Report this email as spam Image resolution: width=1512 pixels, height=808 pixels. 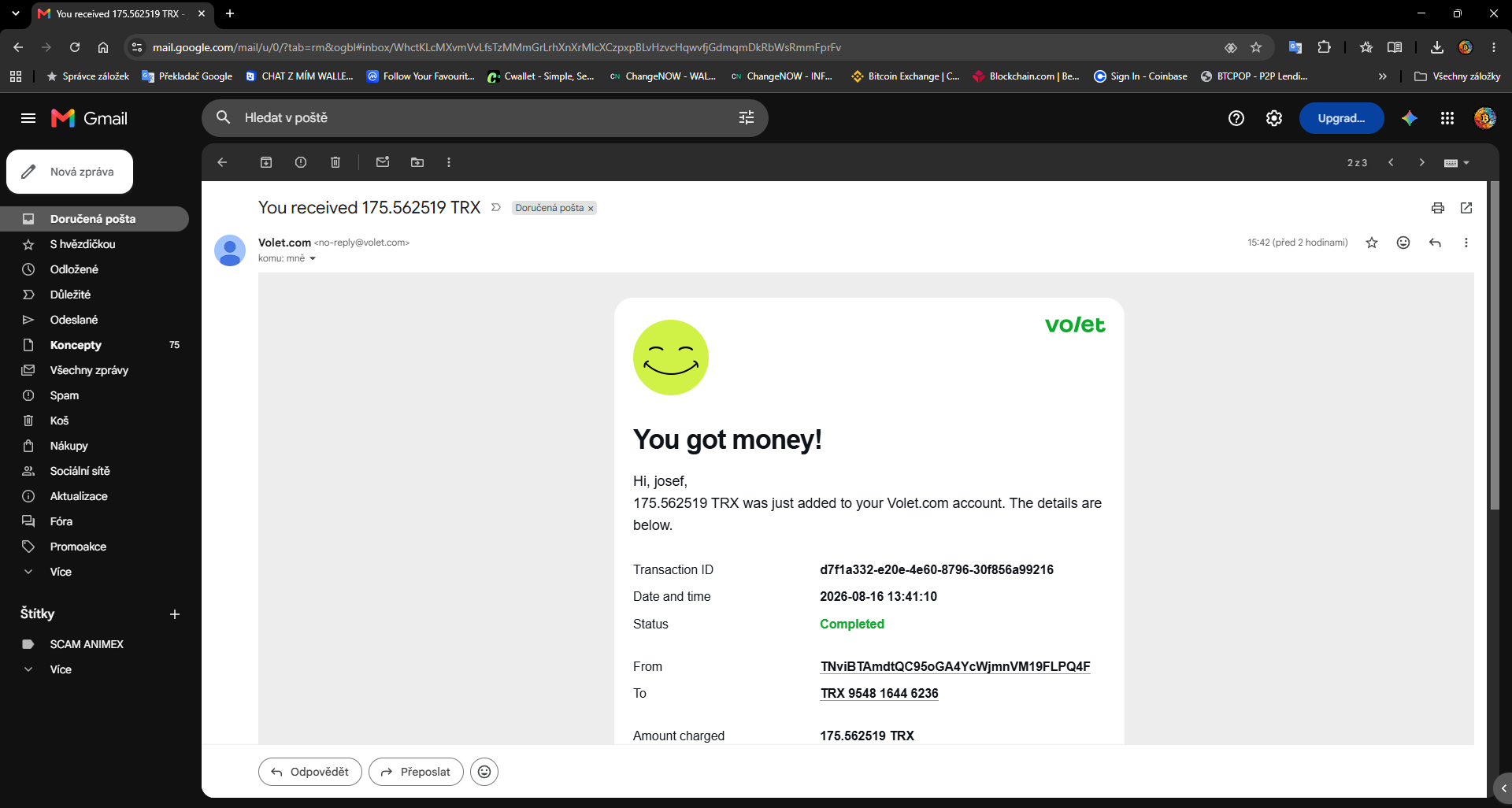click(301, 162)
